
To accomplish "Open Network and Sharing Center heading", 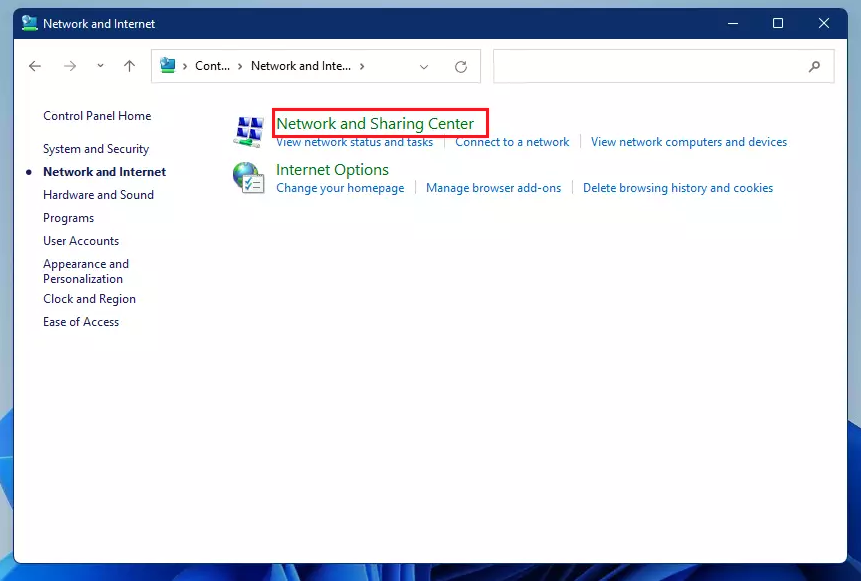I will [375, 124].
